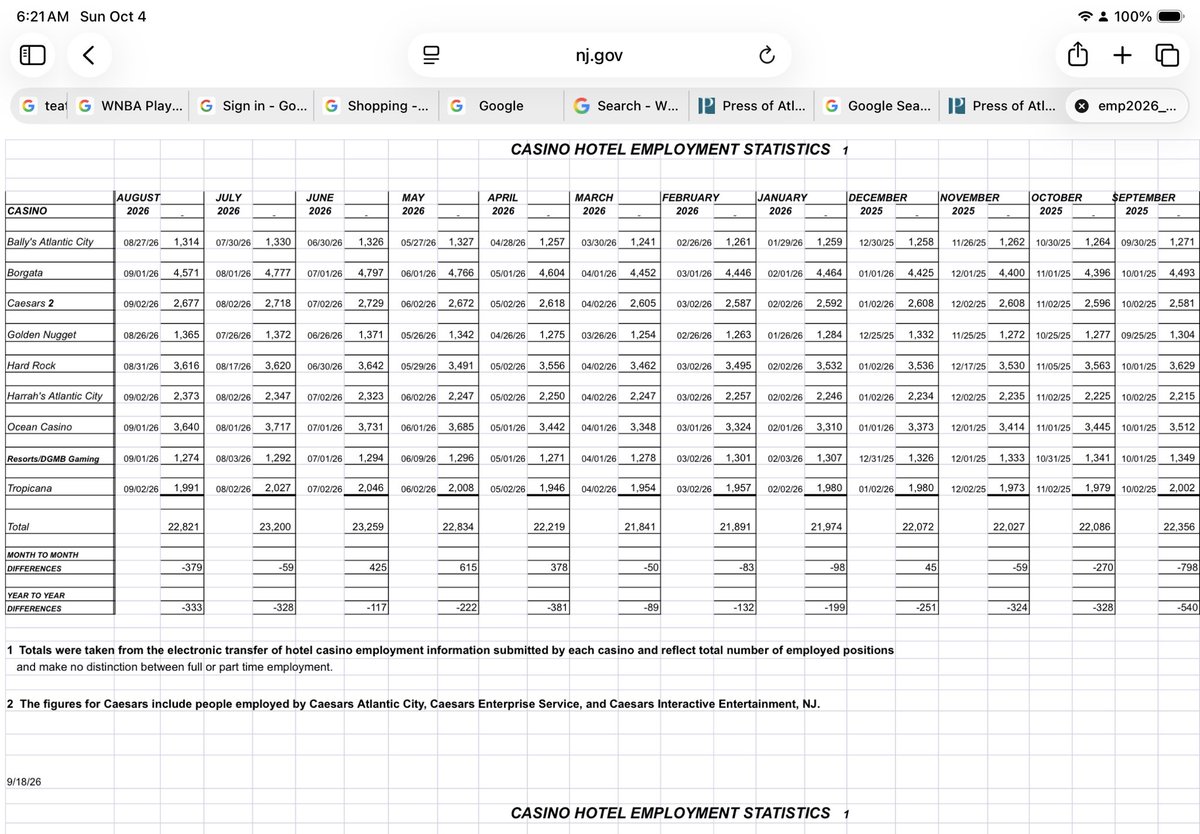Click the Hard Rock row label
This screenshot has width=1200, height=834.
pos(31,366)
